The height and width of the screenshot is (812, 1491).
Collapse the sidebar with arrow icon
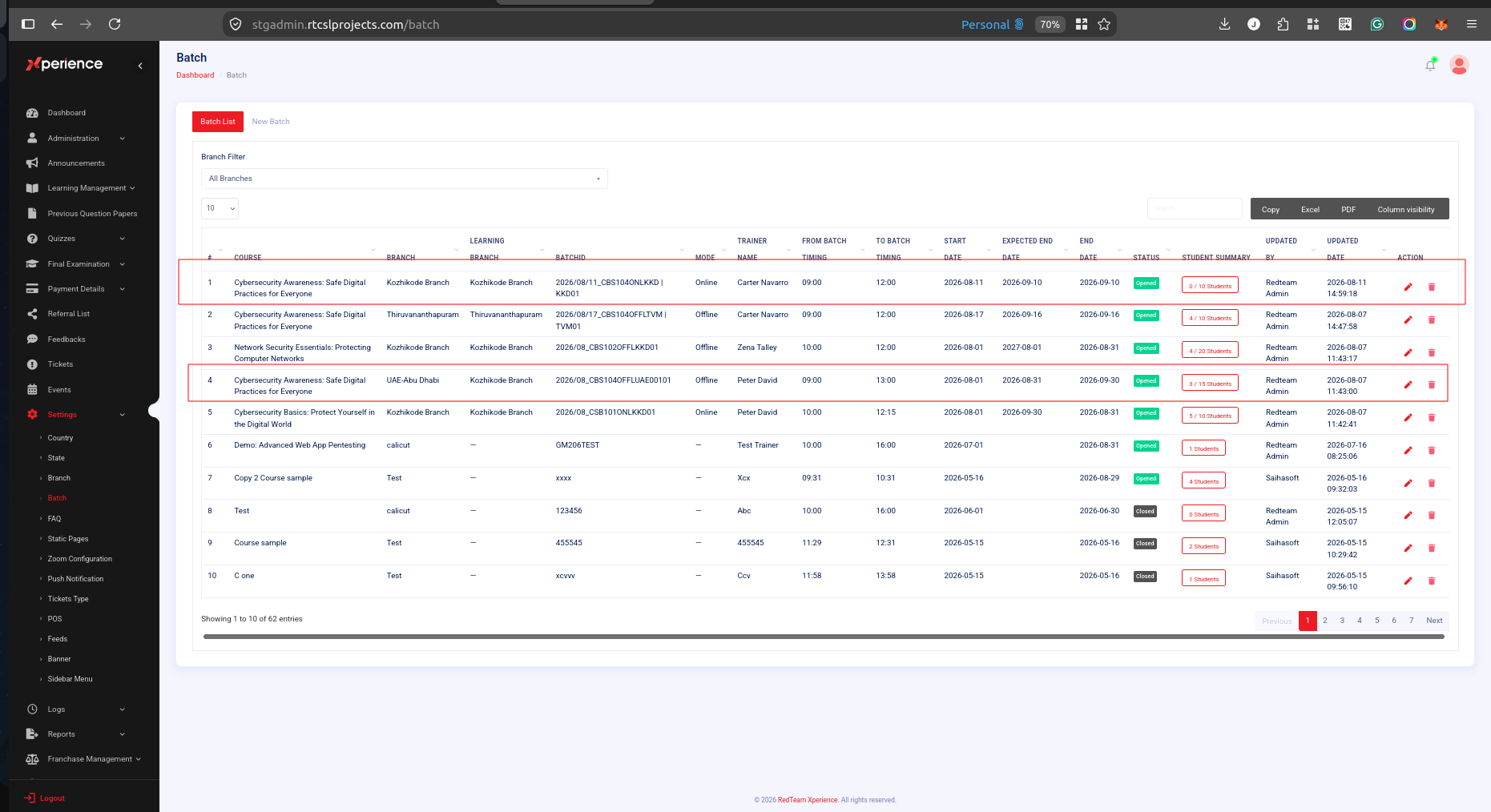pyautogui.click(x=140, y=66)
